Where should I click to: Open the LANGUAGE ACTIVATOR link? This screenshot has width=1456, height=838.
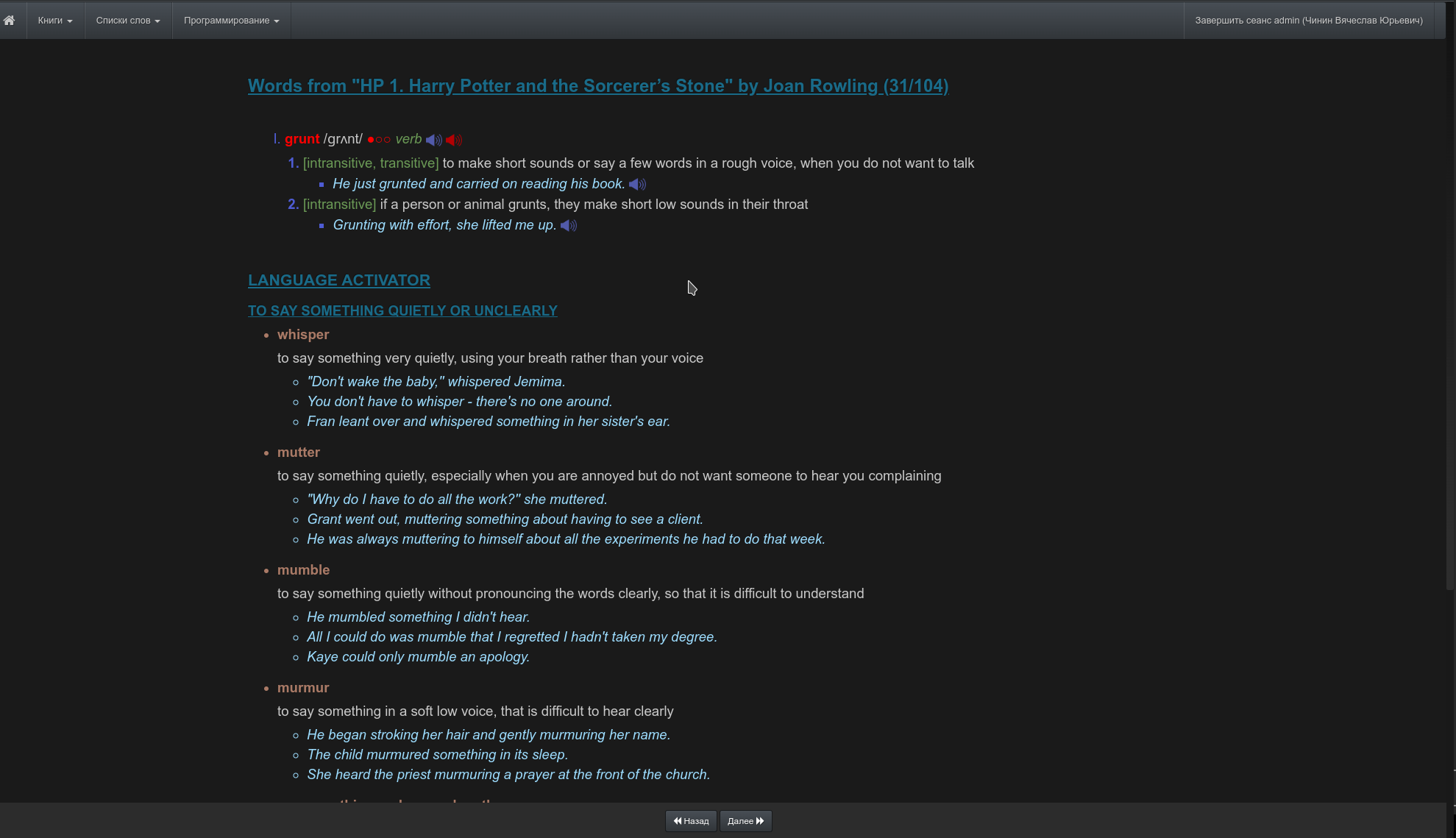339,280
